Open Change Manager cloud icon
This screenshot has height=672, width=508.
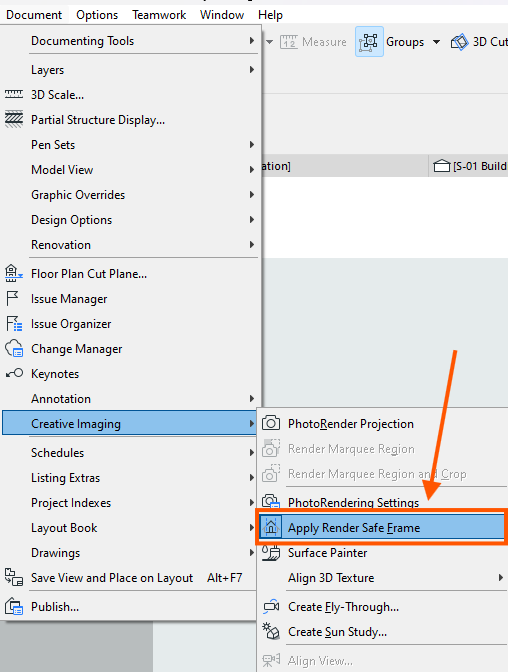[x=14, y=348]
